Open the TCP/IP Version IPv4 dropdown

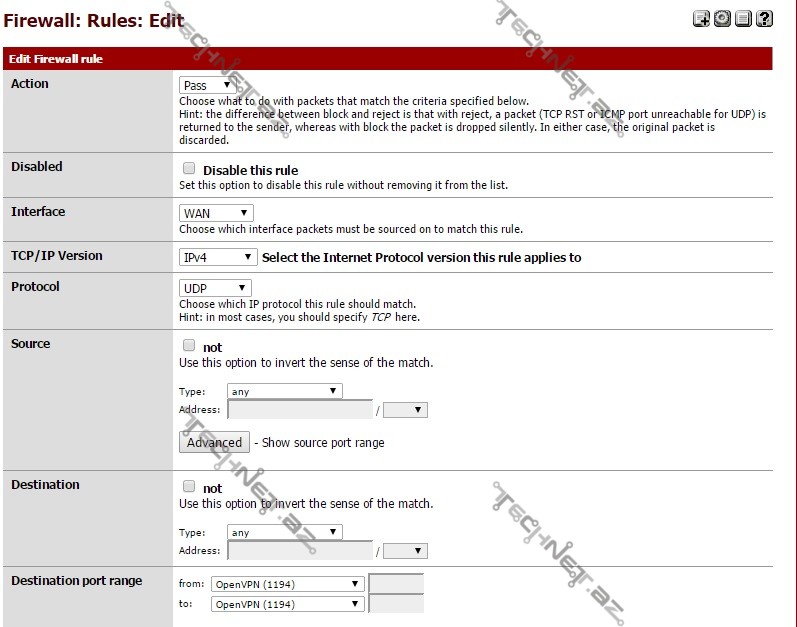pos(218,257)
